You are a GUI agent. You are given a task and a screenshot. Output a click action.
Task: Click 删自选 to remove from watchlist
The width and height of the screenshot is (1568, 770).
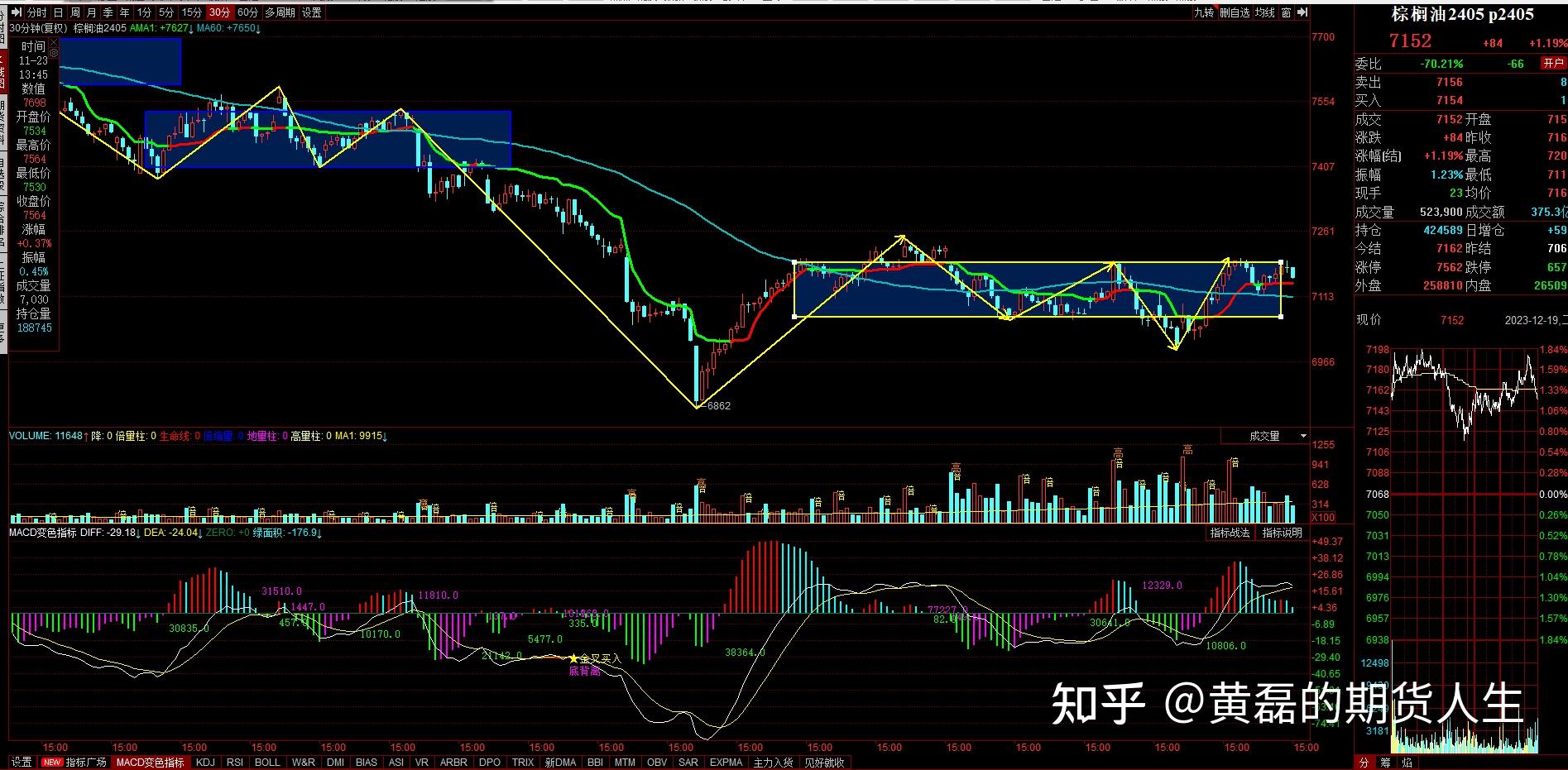[1235, 12]
